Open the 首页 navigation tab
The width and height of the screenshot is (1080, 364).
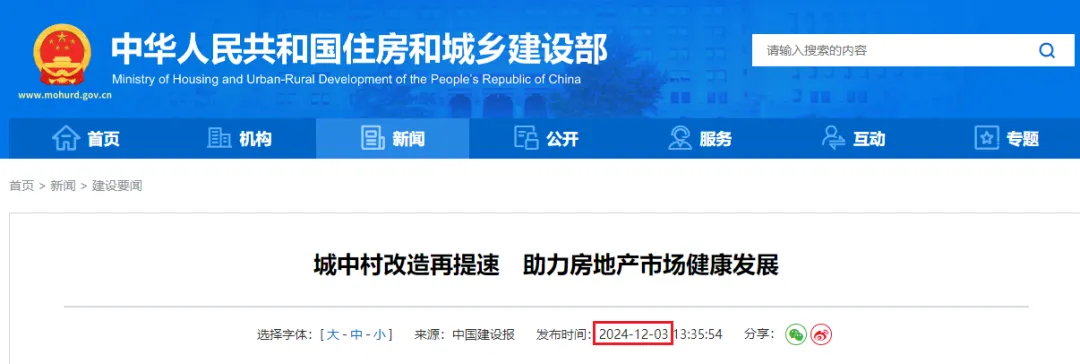pyautogui.click(x=86, y=139)
